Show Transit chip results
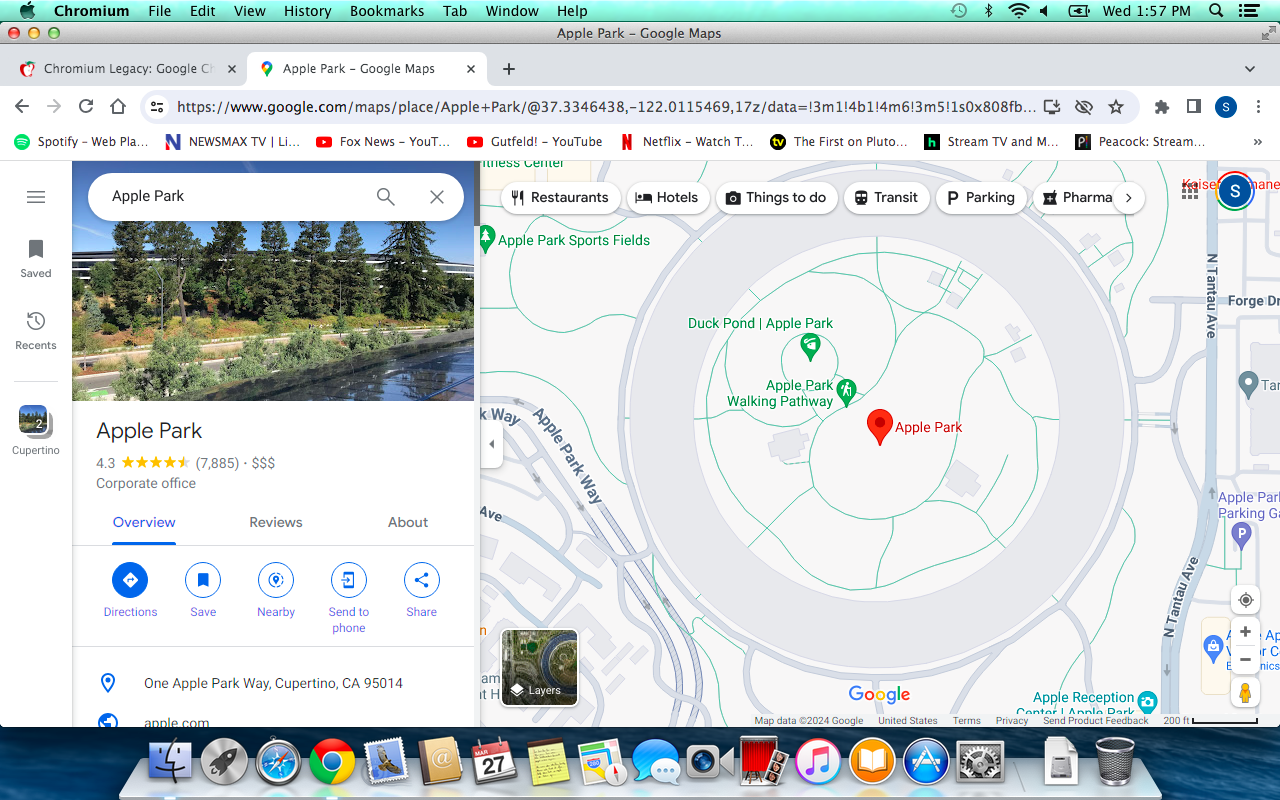Screen dimensions: 1280x800 [x=885, y=197]
